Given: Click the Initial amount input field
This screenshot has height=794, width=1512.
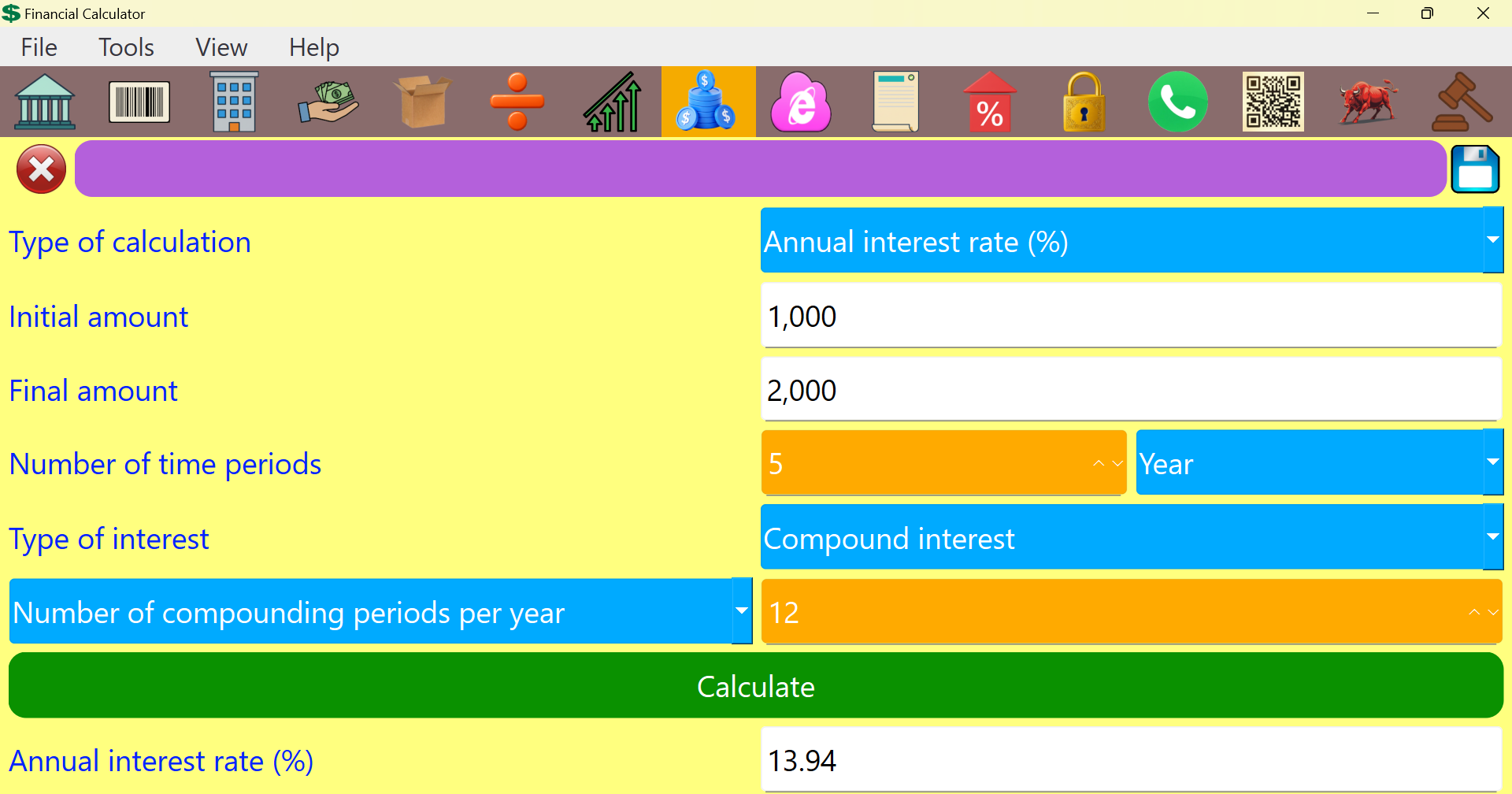Looking at the screenshot, I should [x=1132, y=316].
